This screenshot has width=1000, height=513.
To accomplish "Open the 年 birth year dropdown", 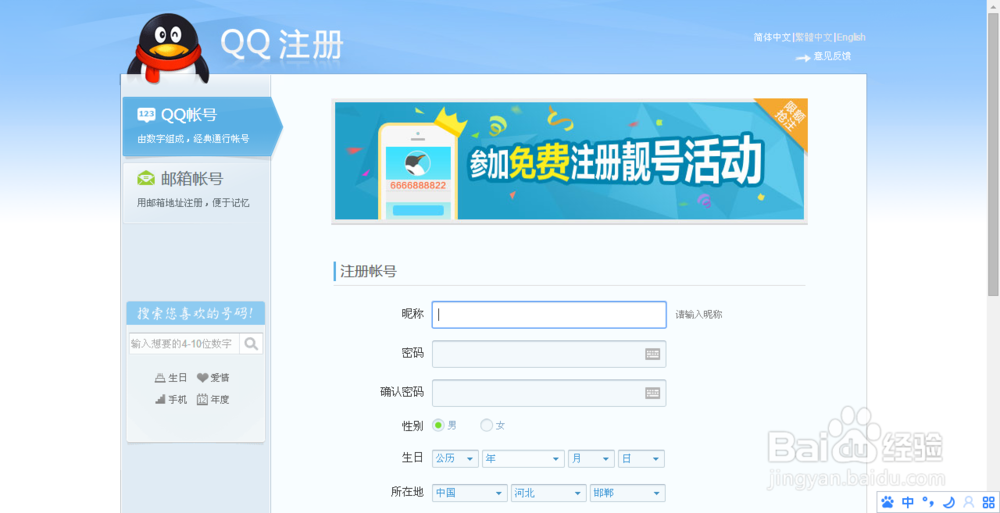I will [x=524, y=459].
